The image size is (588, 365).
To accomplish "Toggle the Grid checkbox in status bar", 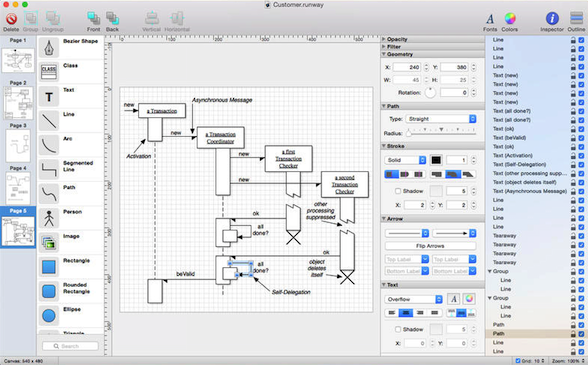I will (x=518, y=361).
